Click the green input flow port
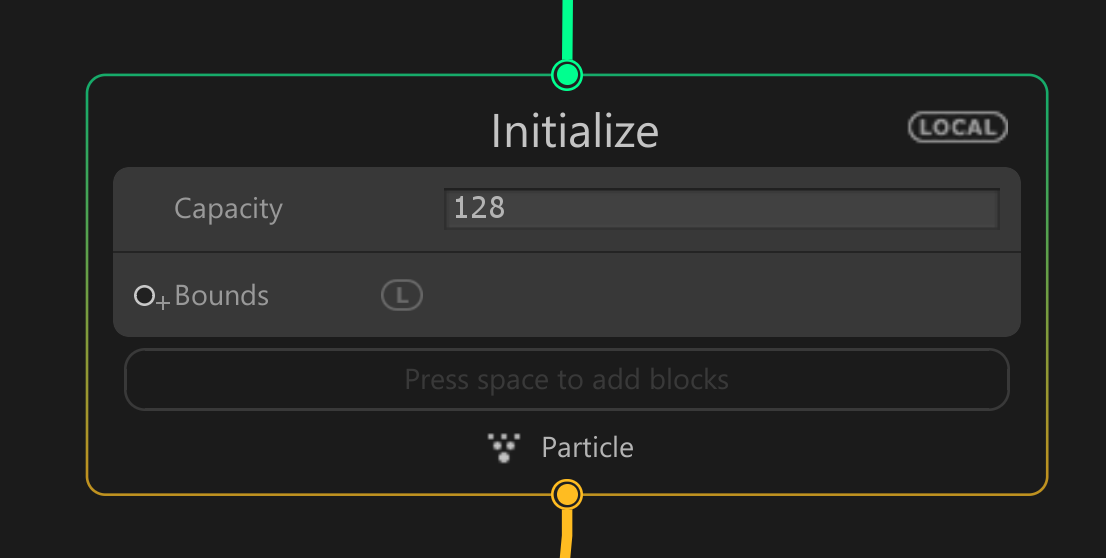The width and height of the screenshot is (1106, 558). 567,74
